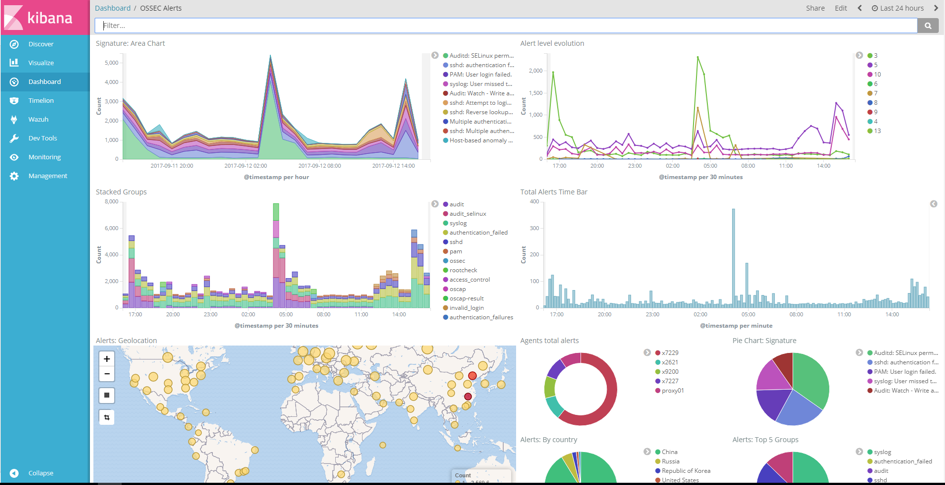Click the Timelion sidebar icon
This screenshot has width=945, height=485.
point(14,101)
